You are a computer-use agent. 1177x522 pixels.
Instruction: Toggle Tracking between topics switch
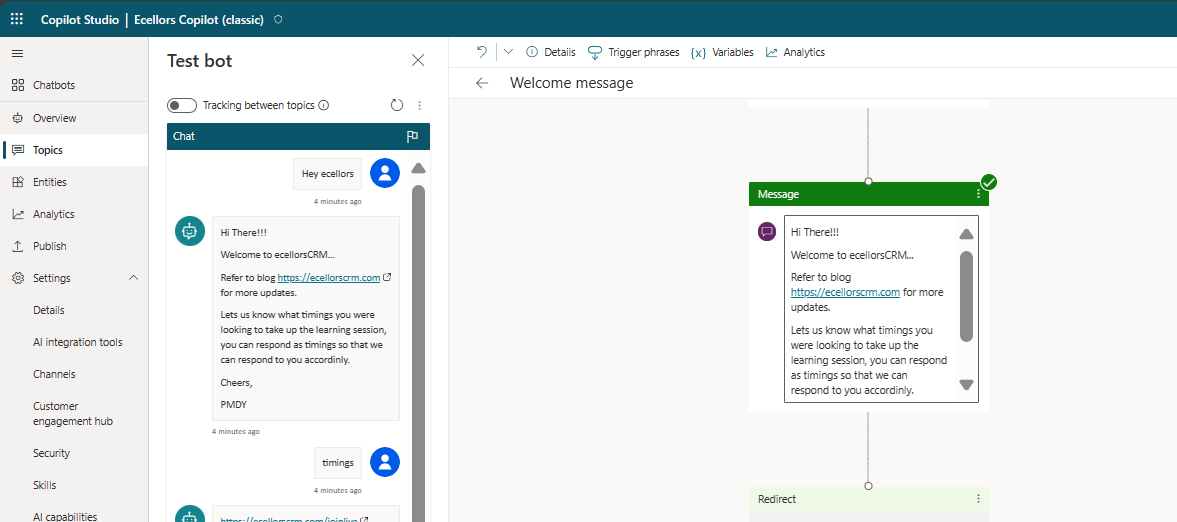pos(181,105)
